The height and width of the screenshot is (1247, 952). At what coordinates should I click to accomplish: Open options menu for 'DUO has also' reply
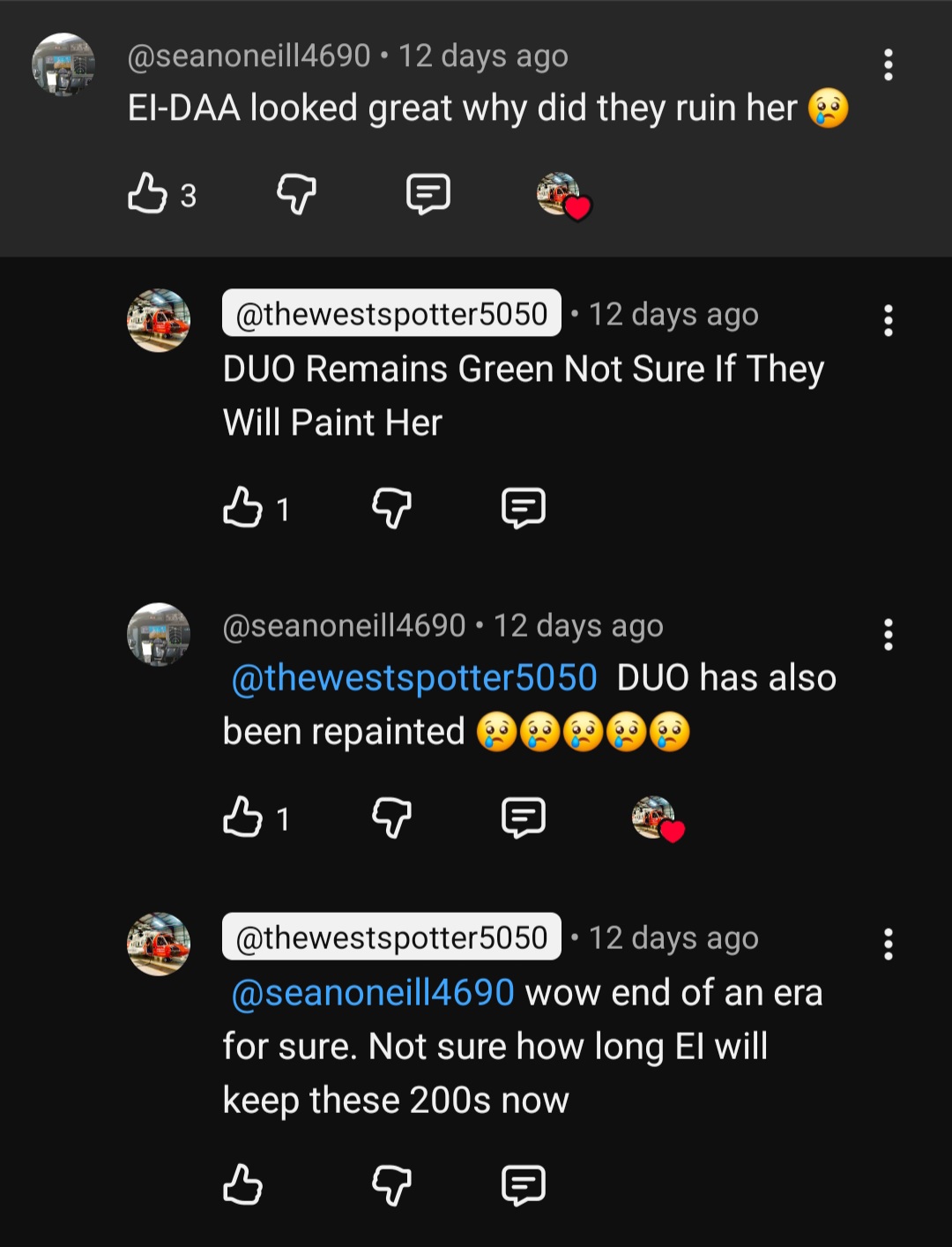click(x=888, y=634)
